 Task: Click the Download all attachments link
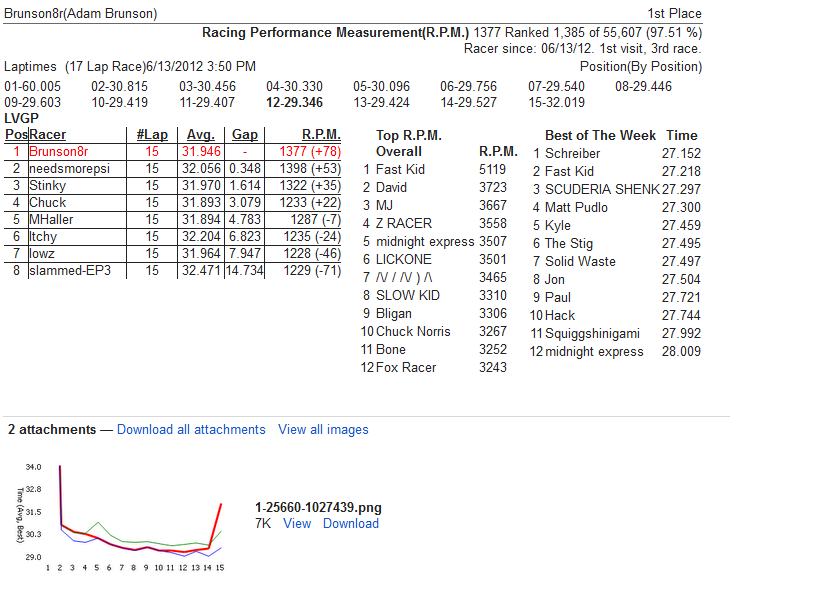(191, 429)
